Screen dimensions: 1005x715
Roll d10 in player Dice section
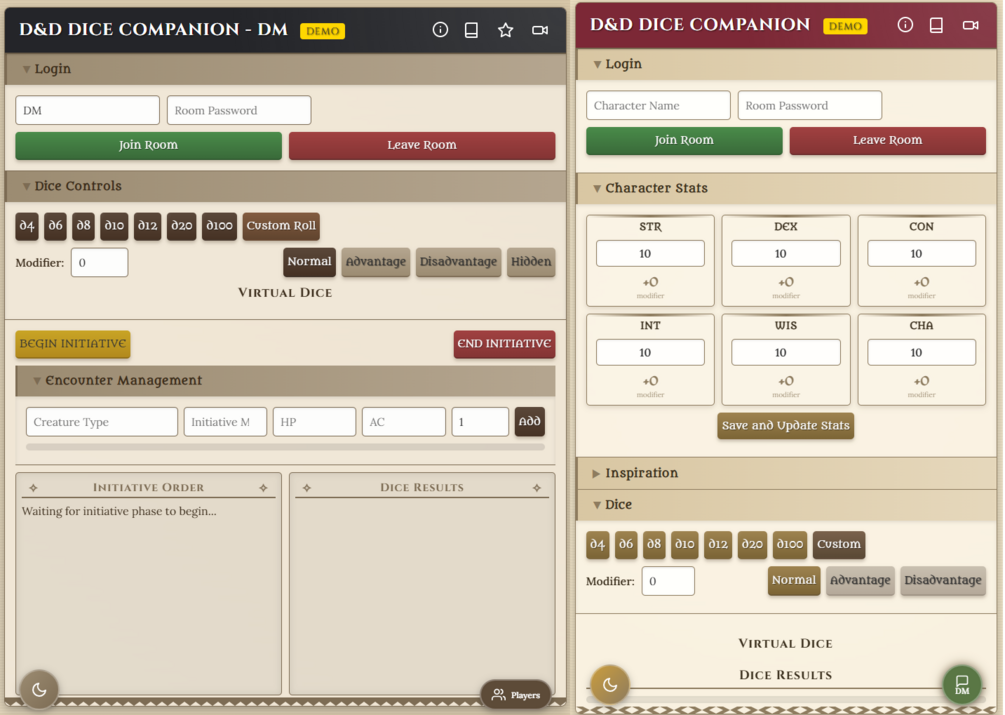tap(685, 545)
